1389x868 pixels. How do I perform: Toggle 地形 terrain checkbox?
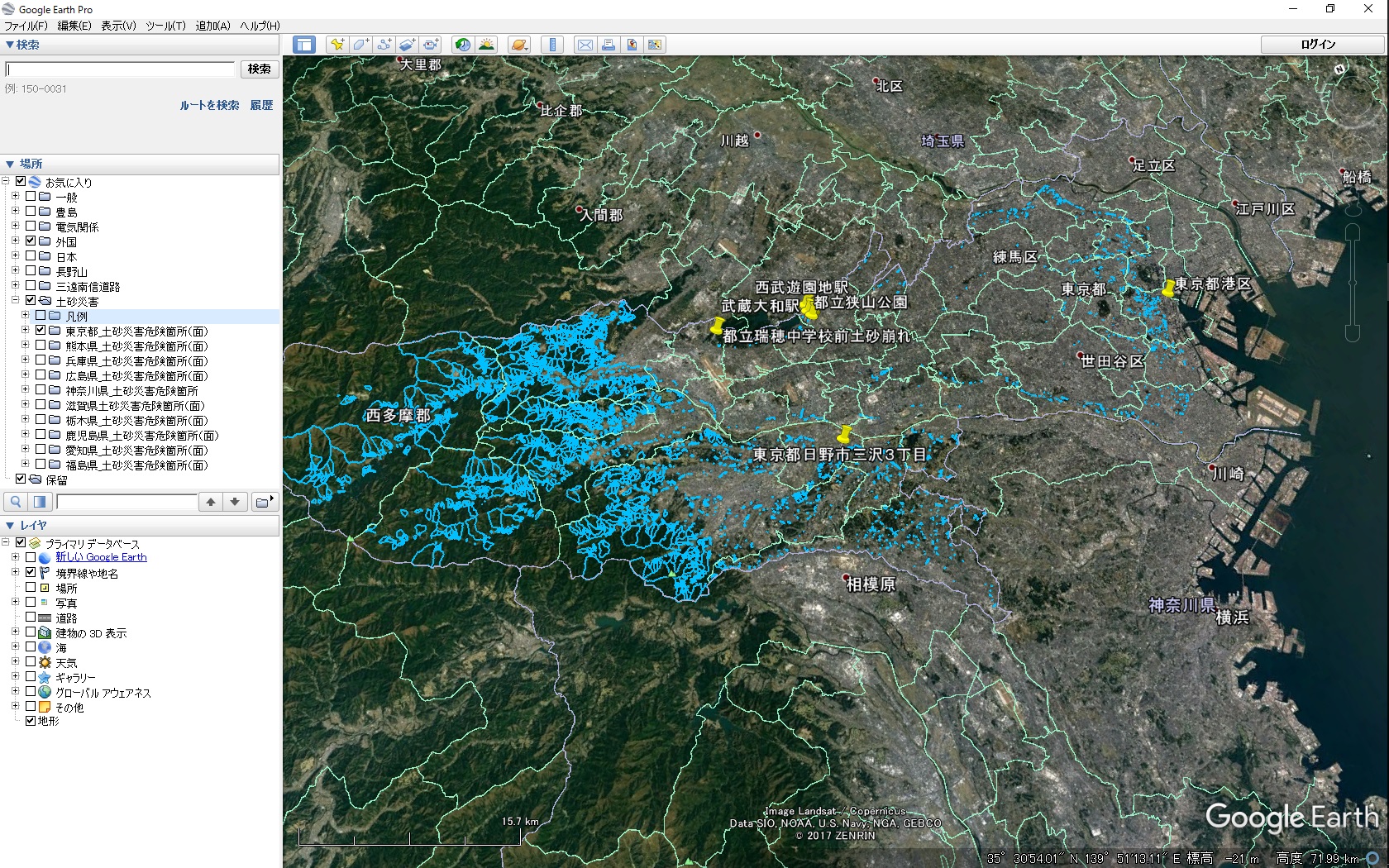pyautogui.click(x=31, y=721)
